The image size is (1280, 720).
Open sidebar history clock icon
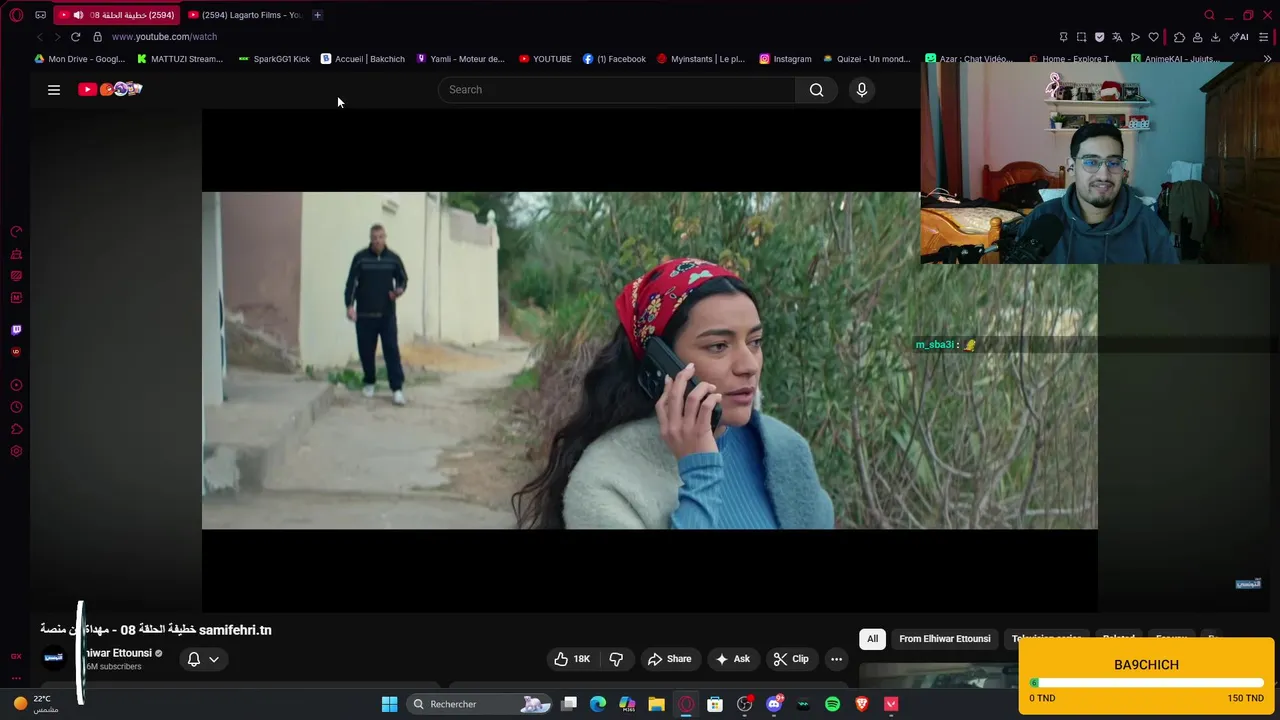[x=16, y=407]
